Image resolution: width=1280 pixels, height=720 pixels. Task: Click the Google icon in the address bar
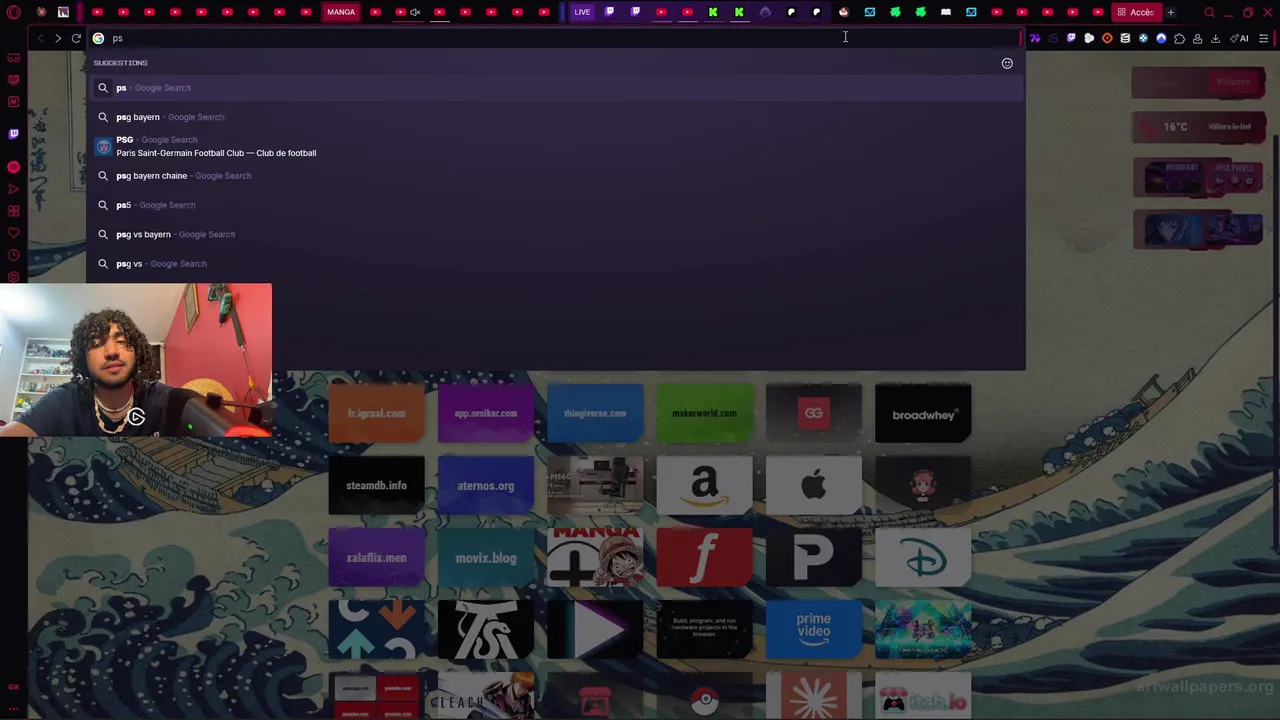coord(98,38)
